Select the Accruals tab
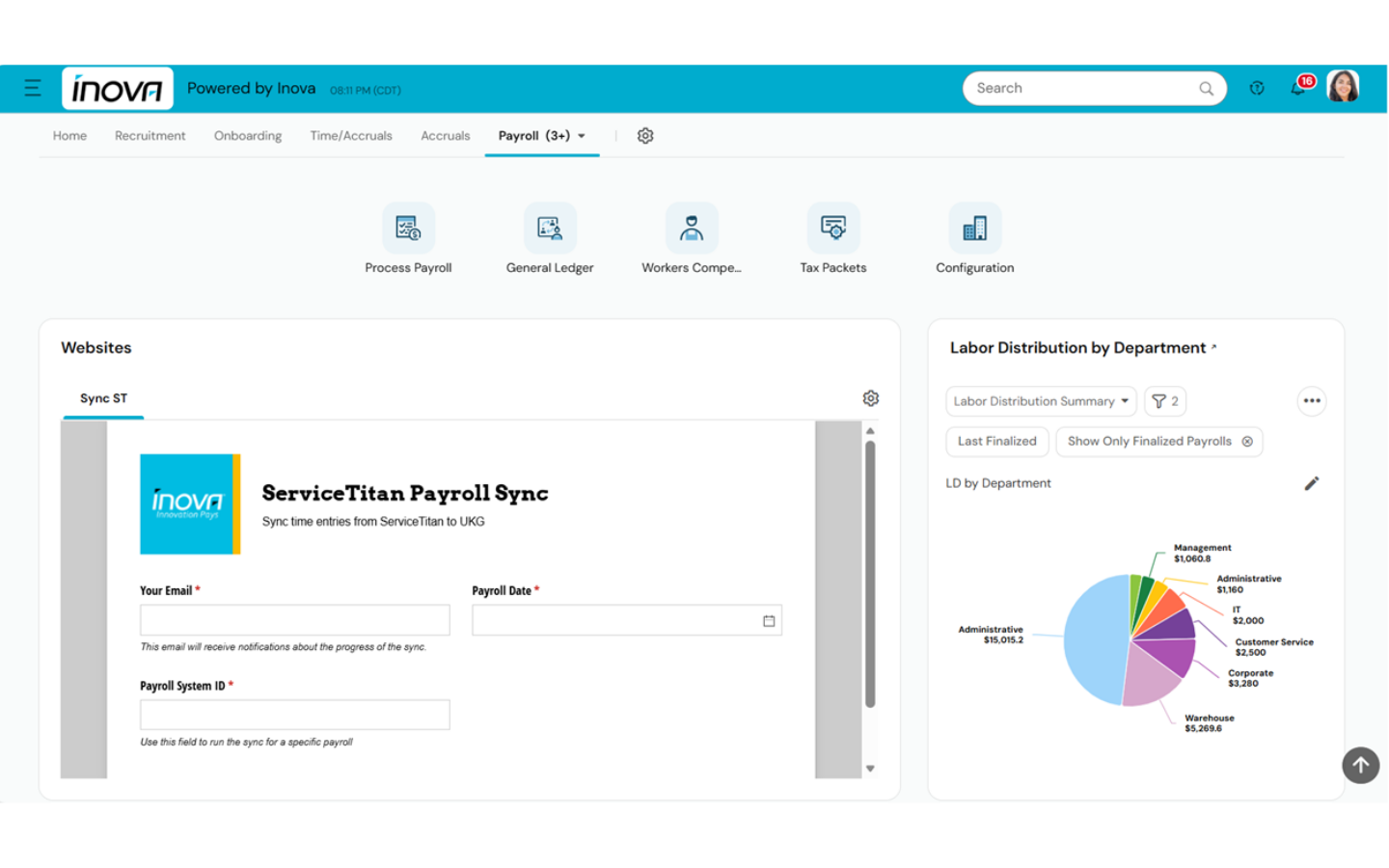This screenshot has height=868, width=1389. tap(446, 136)
